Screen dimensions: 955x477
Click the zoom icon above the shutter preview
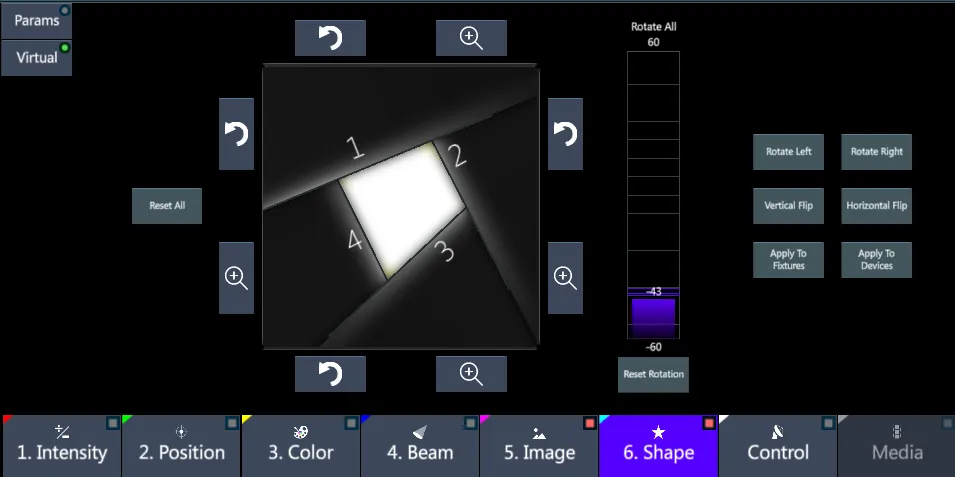click(471, 38)
